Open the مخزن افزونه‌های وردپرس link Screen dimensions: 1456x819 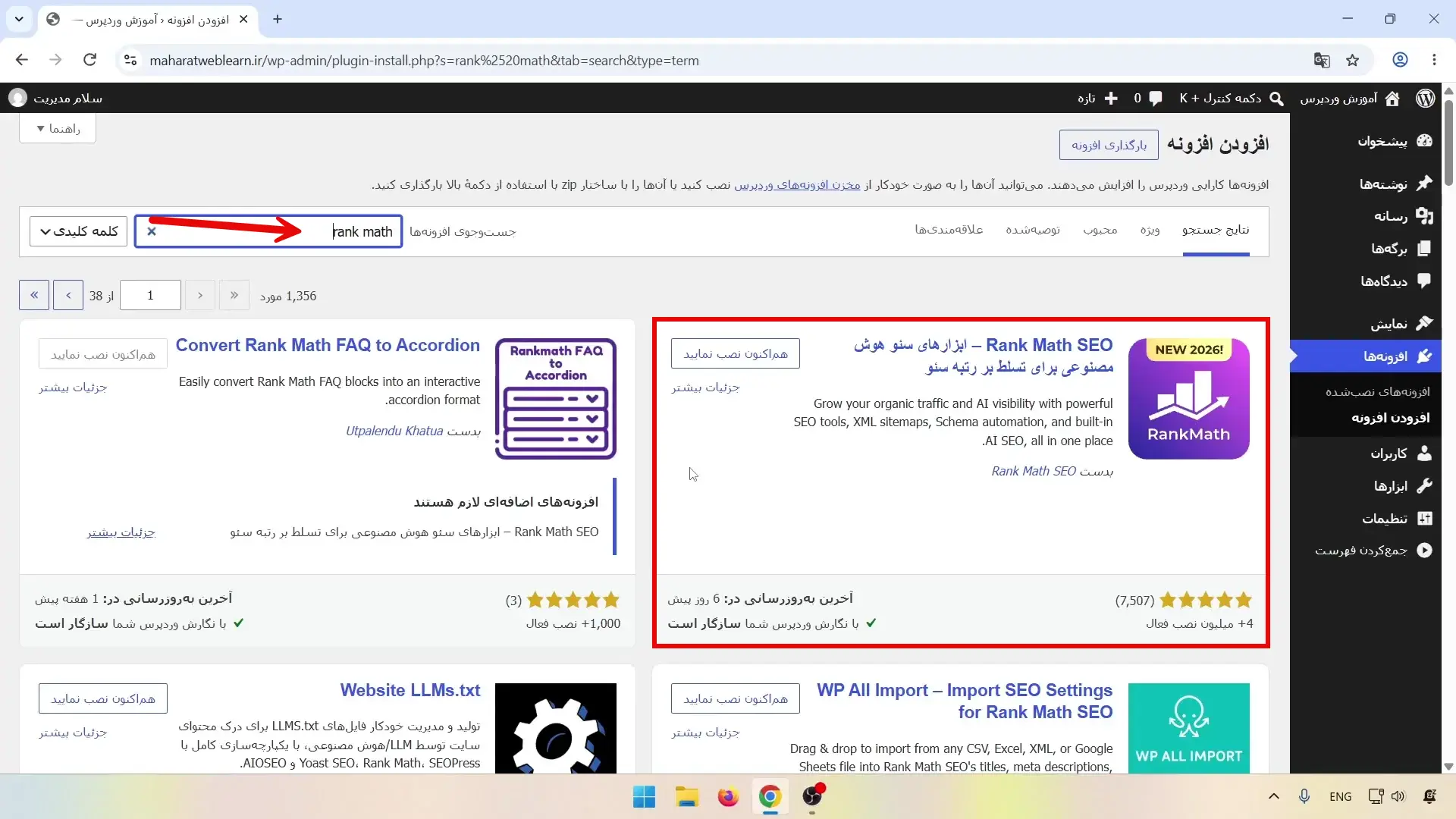click(x=797, y=184)
